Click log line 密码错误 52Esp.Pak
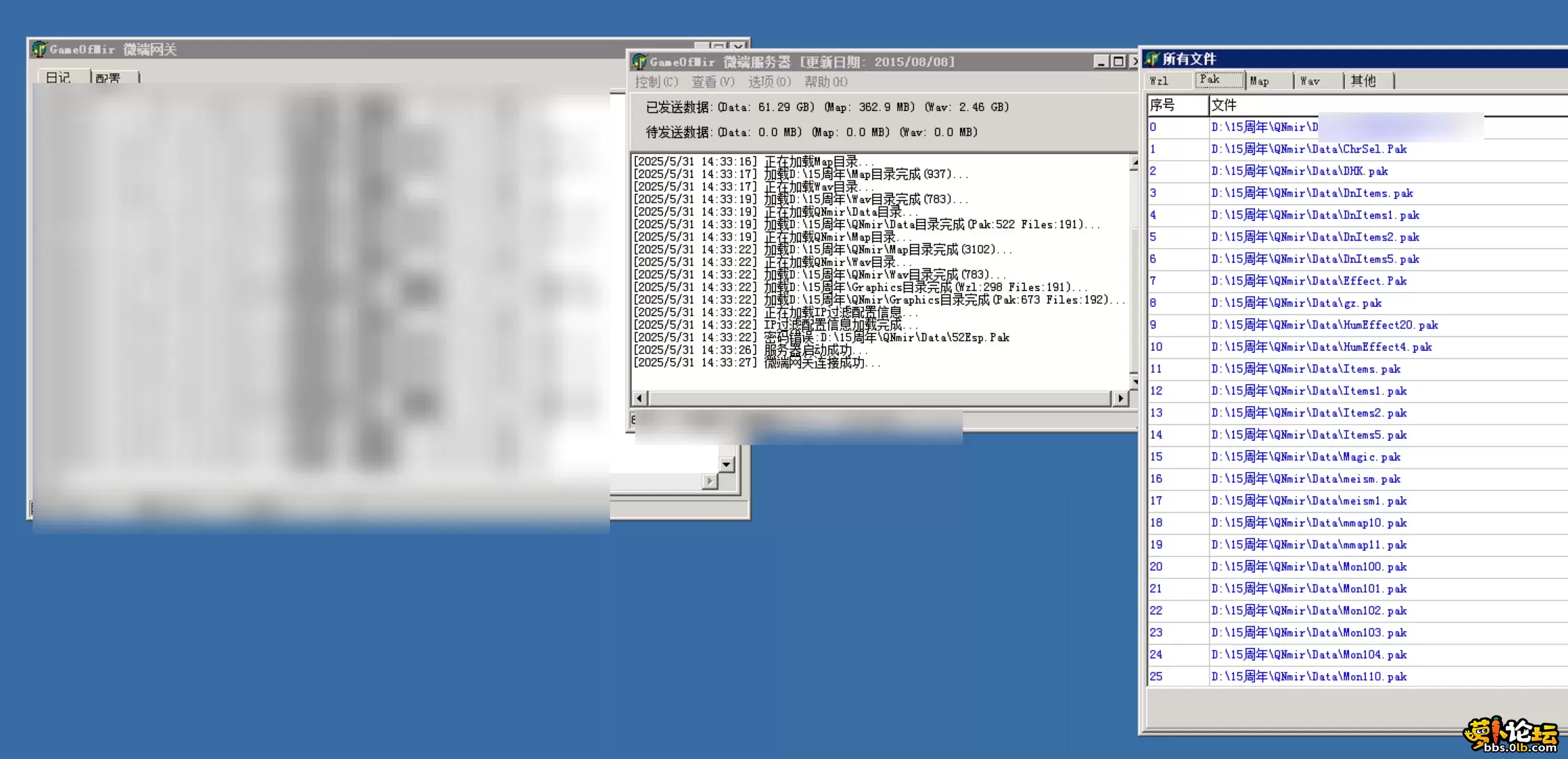Viewport: 1568px width, 759px height. pos(821,338)
